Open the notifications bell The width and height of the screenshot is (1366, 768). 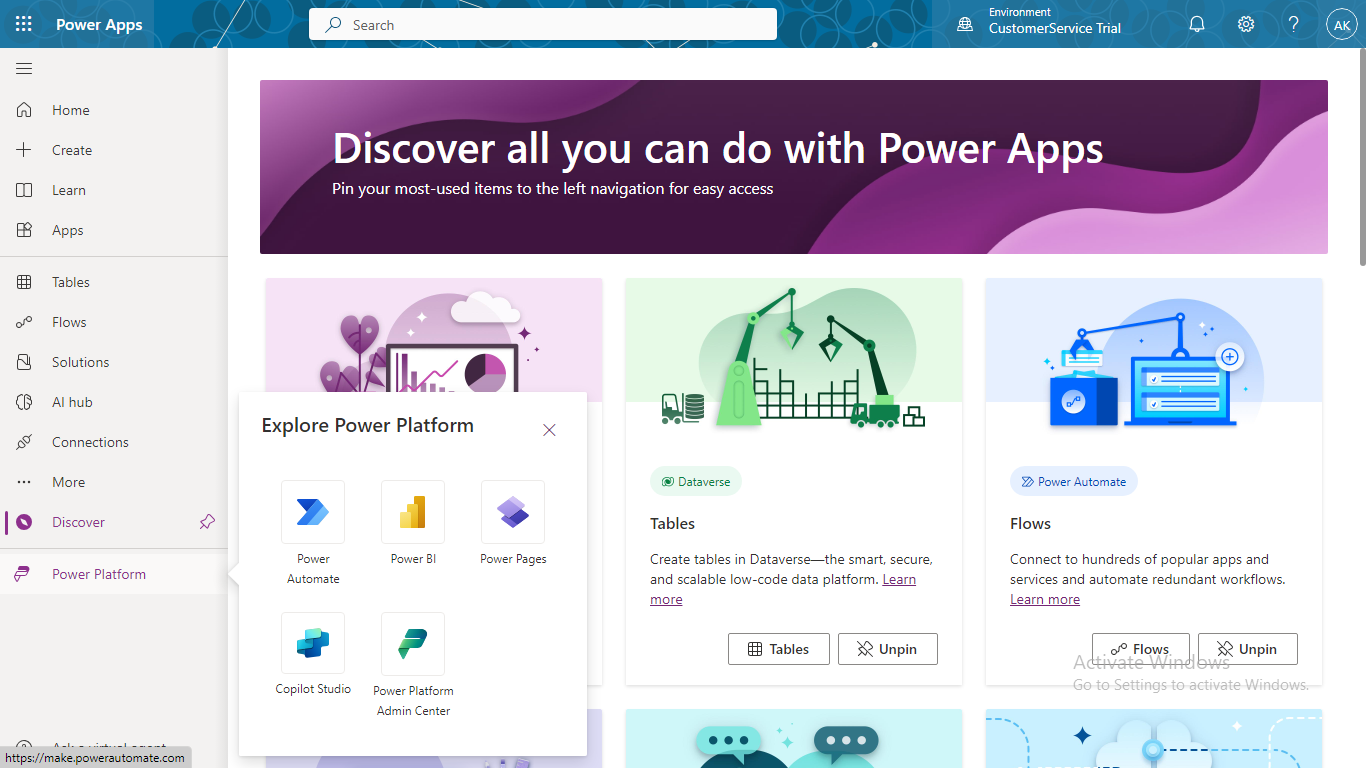point(1197,24)
